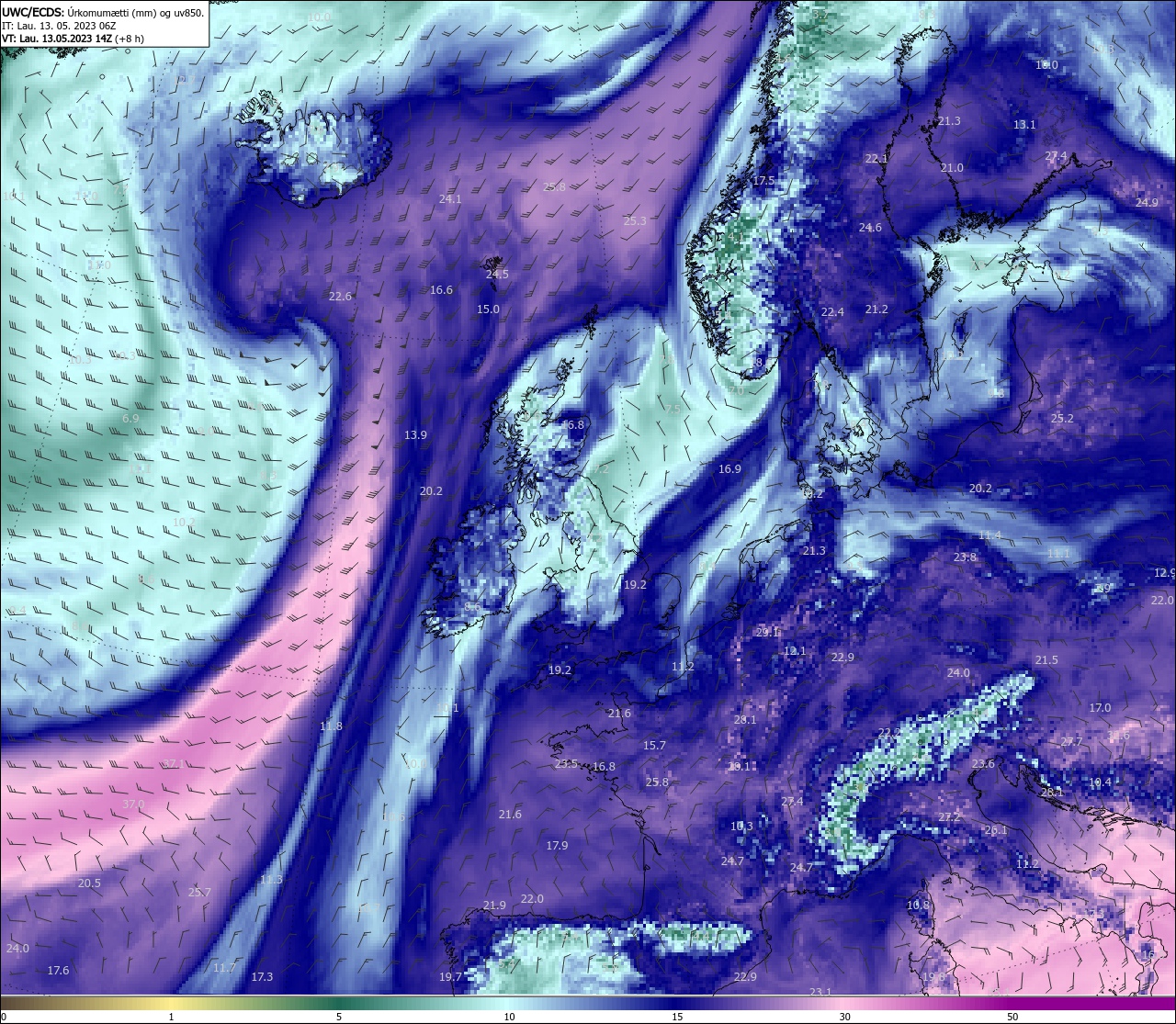Click the colorbar tick label 5
This screenshot has width=1176, height=1024.
pos(339,1017)
